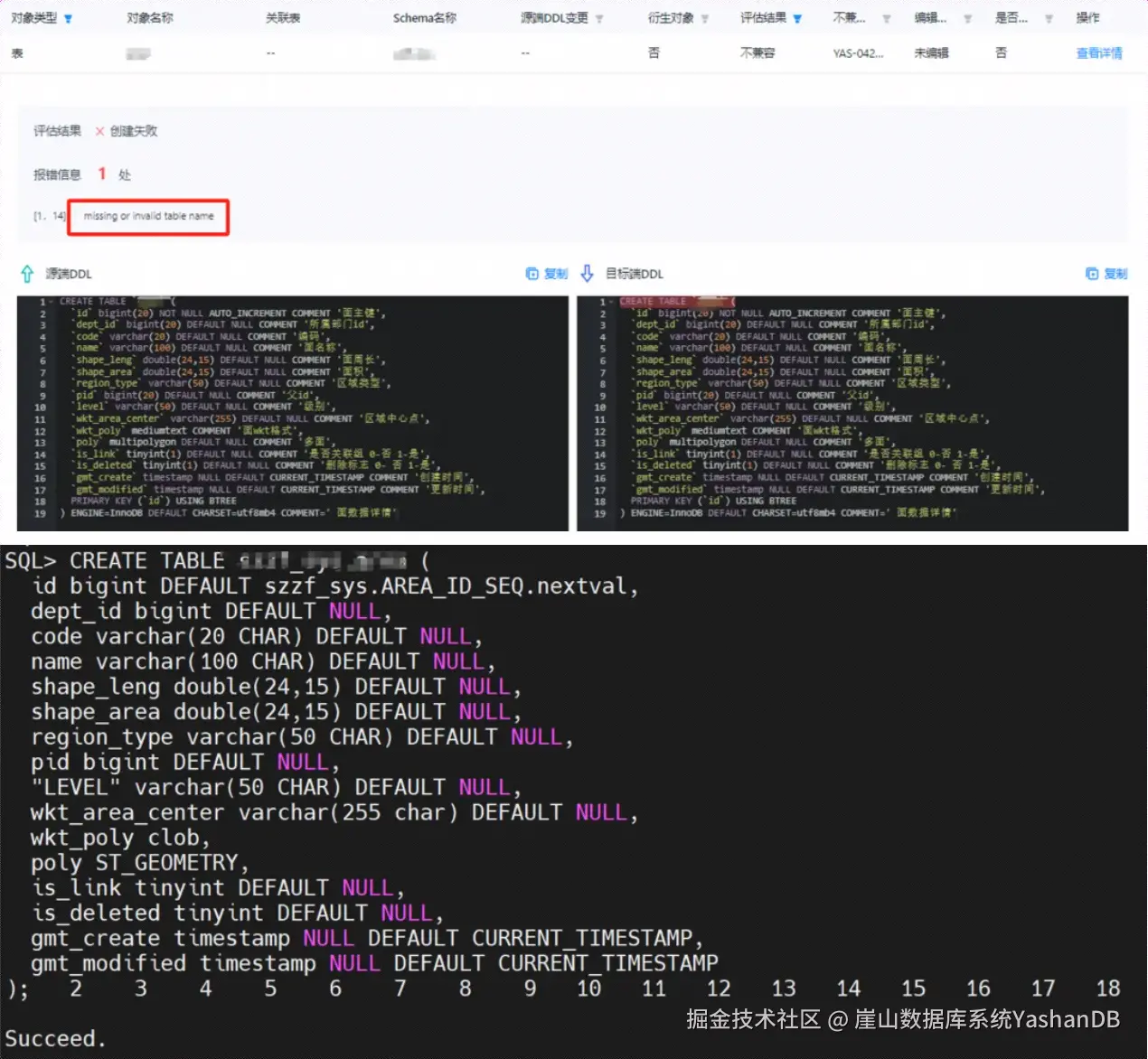Screen dimensions: 1148x1059
Task: Select the 'missing or invalid table name' error
Action: 149,217
